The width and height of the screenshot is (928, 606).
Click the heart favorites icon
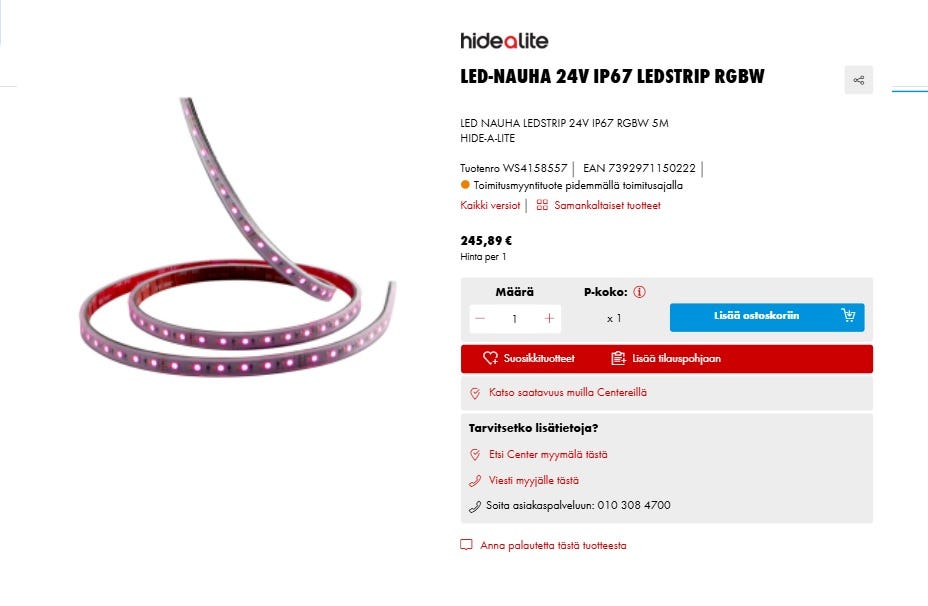pyautogui.click(x=490, y=358)
